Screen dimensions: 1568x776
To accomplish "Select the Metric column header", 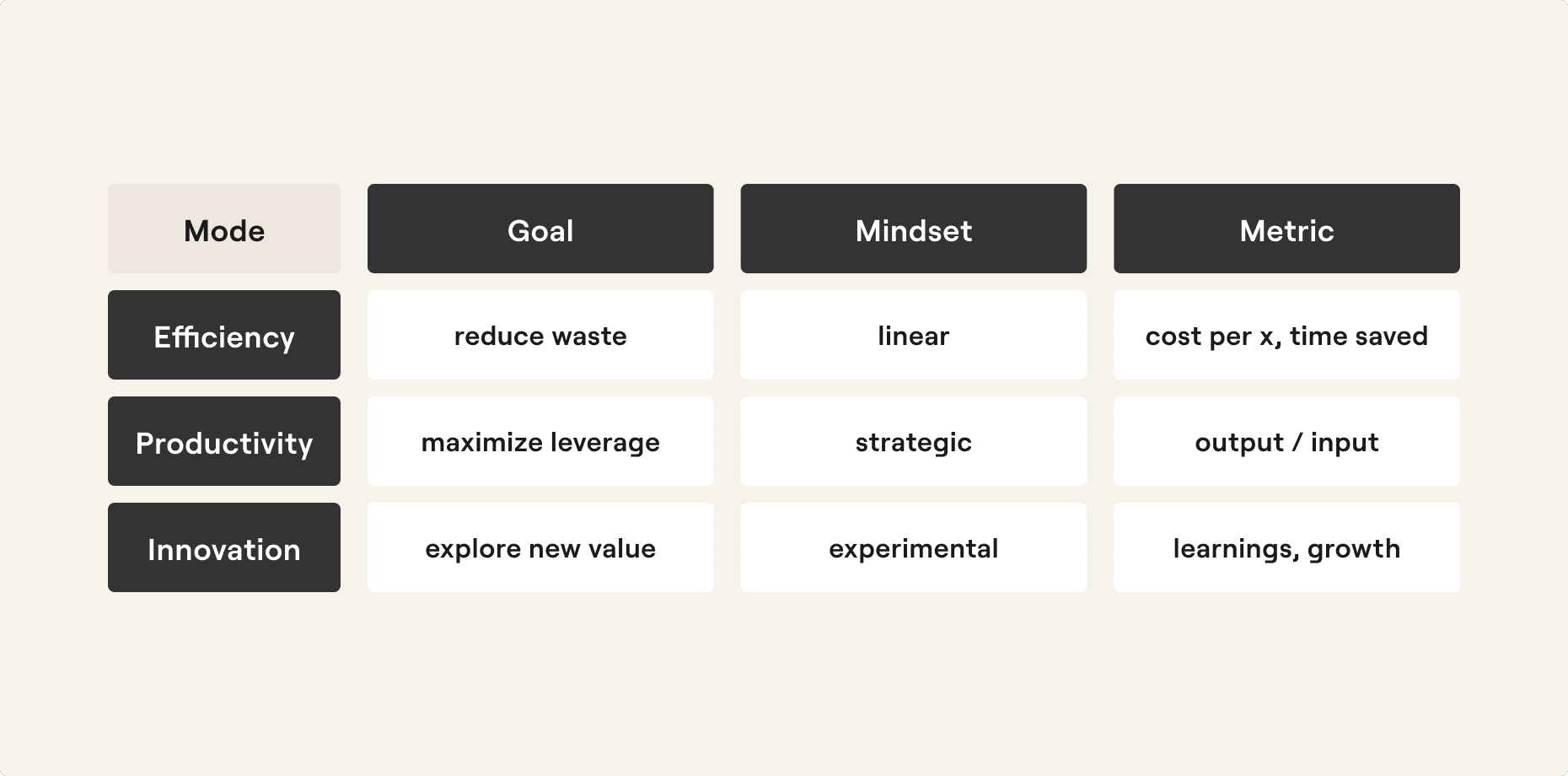I will (1286, 229).
